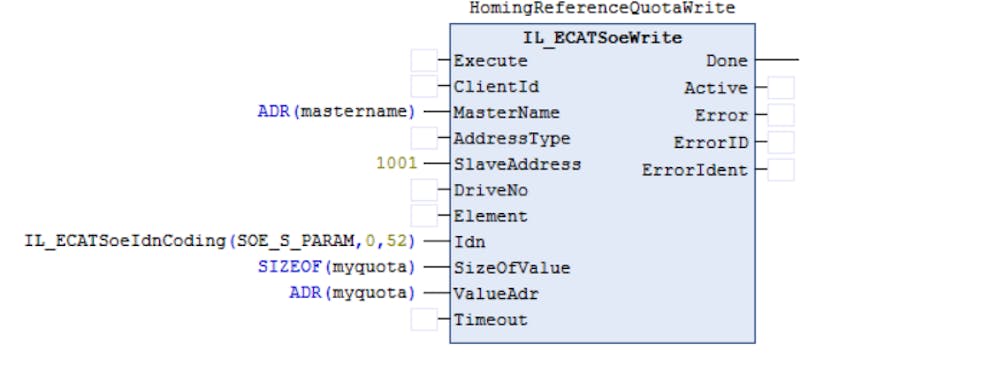Click the IL_ECATSoeWrite block title
This screenshot has width=999, height=367.
(x=603, y=38)
